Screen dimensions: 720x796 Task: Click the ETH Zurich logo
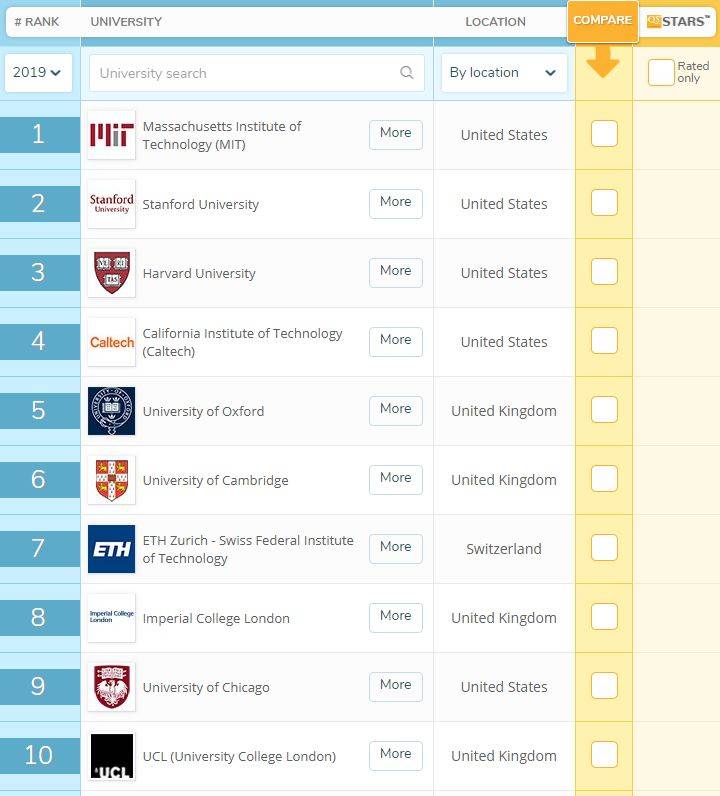coord(111,549)
